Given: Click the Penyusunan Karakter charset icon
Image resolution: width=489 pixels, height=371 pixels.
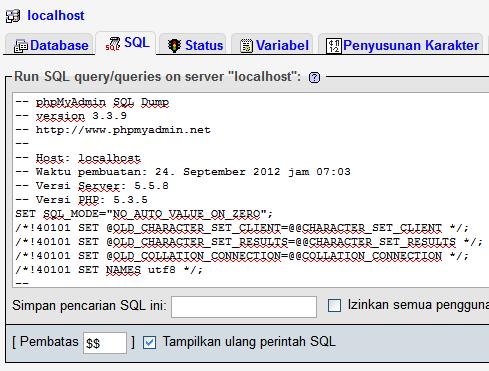Looking at the screenshot, I should pyautogui.click(x=333, y=46).
